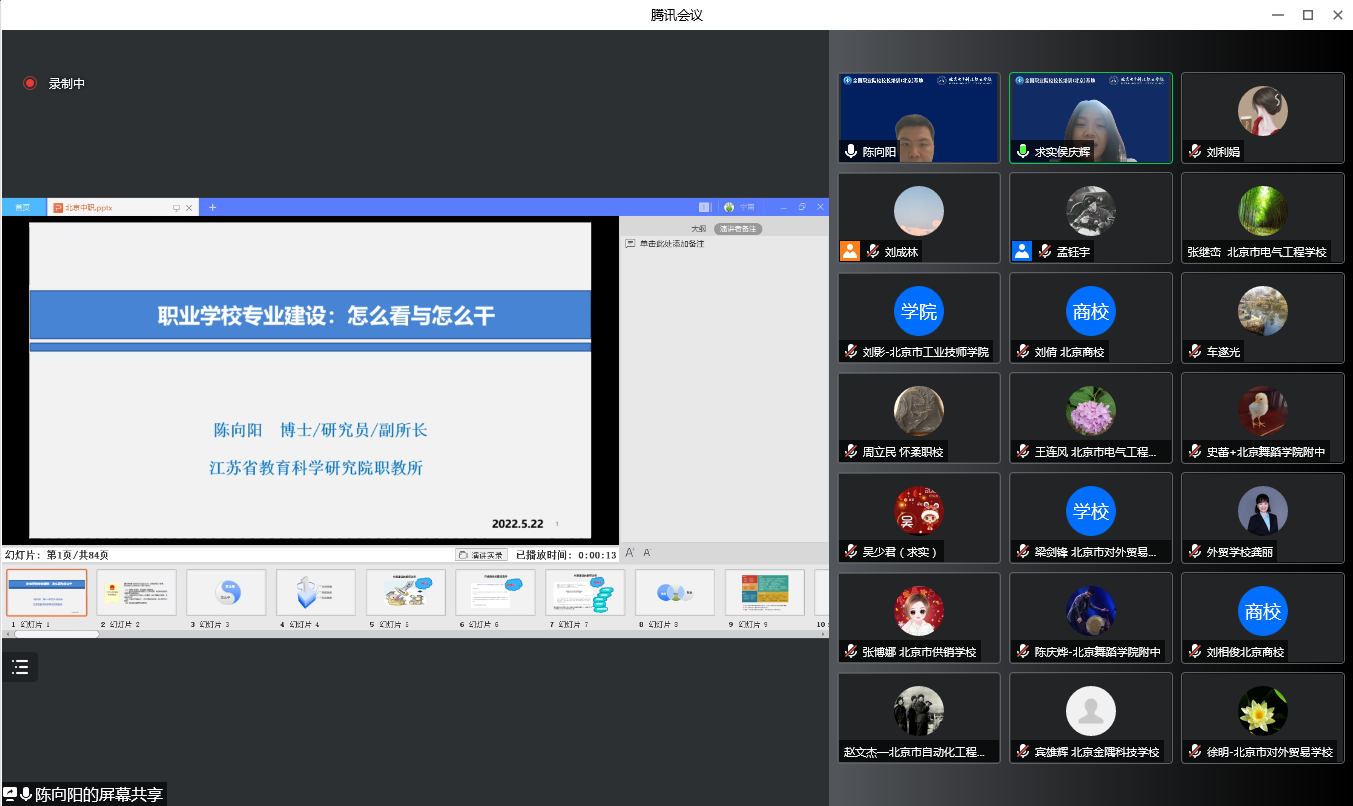Click the red recording indicator icon

[30, 84]
